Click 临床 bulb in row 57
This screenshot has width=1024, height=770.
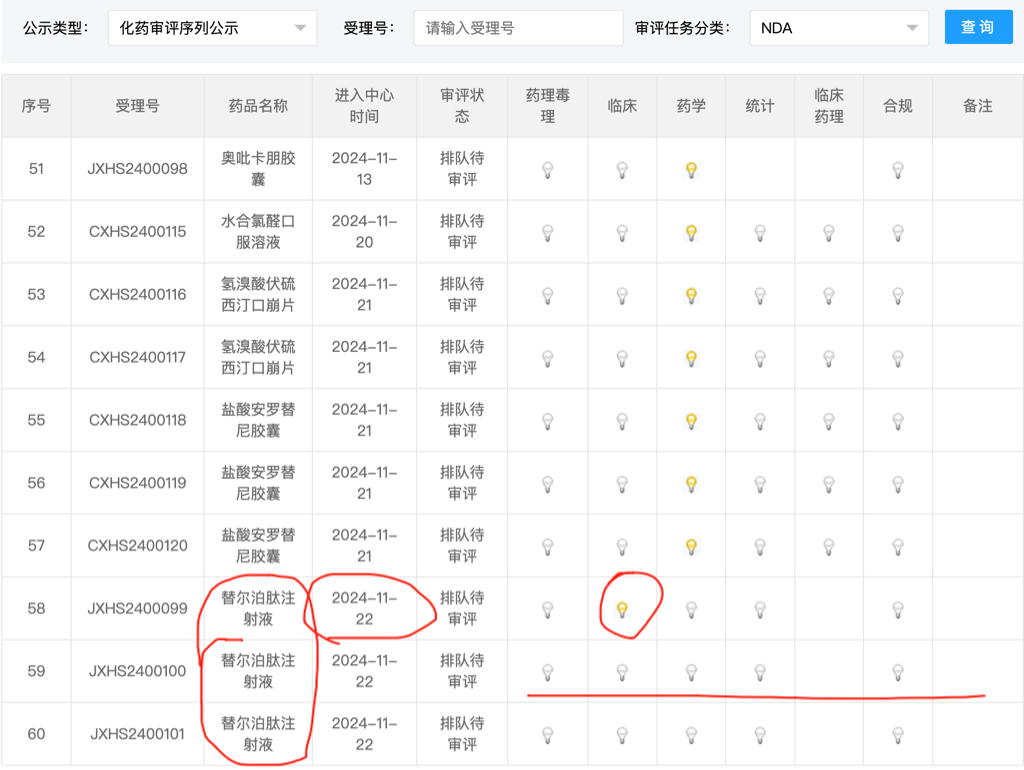coord(622,547)
